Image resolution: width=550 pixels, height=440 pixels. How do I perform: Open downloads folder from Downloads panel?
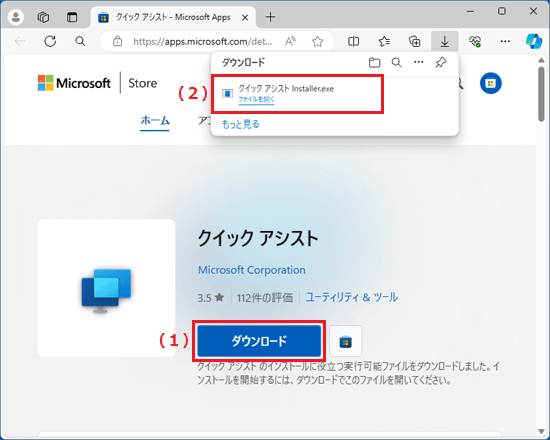pos(375,63)
